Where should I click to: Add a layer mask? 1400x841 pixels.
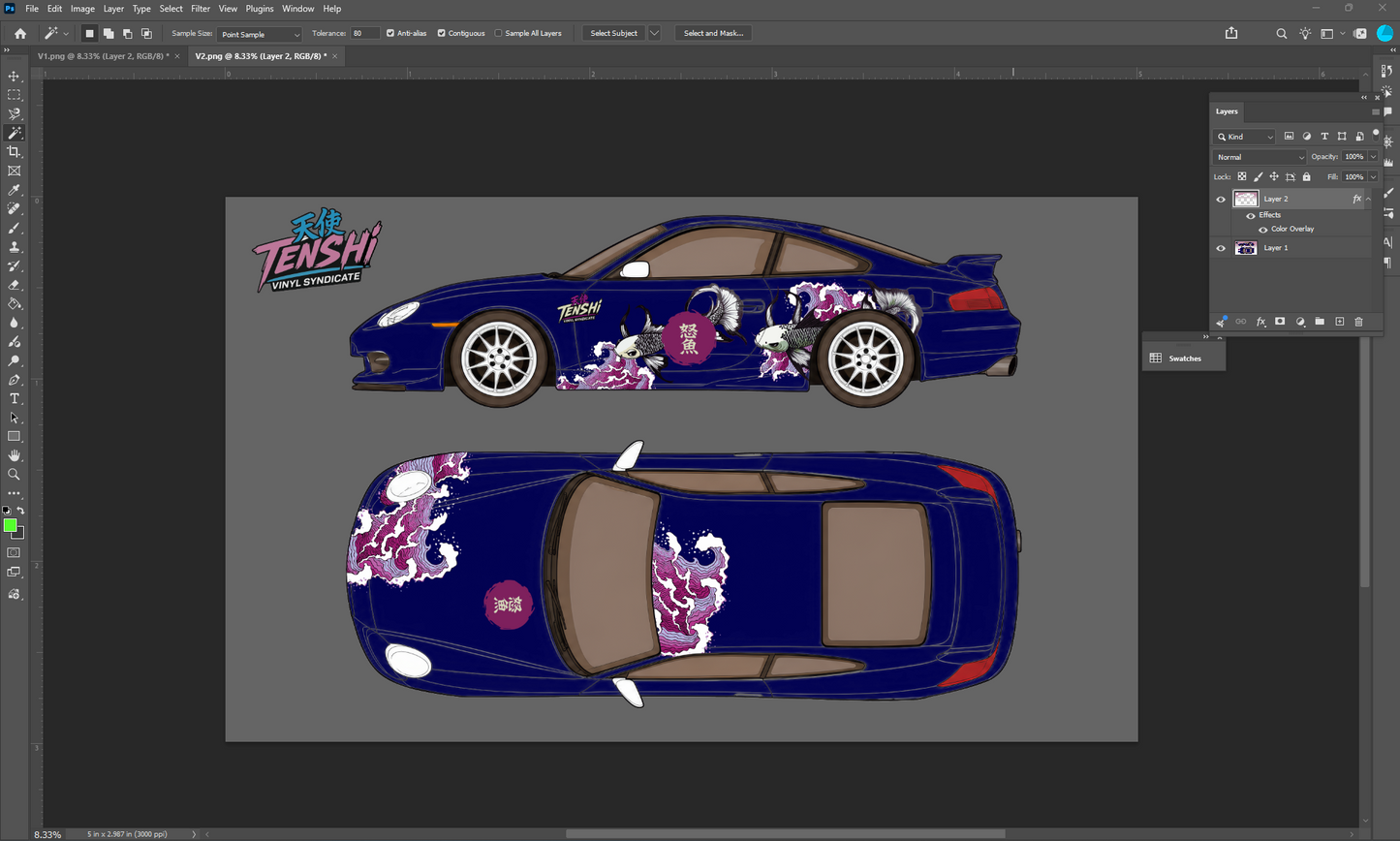[1280, 322]
